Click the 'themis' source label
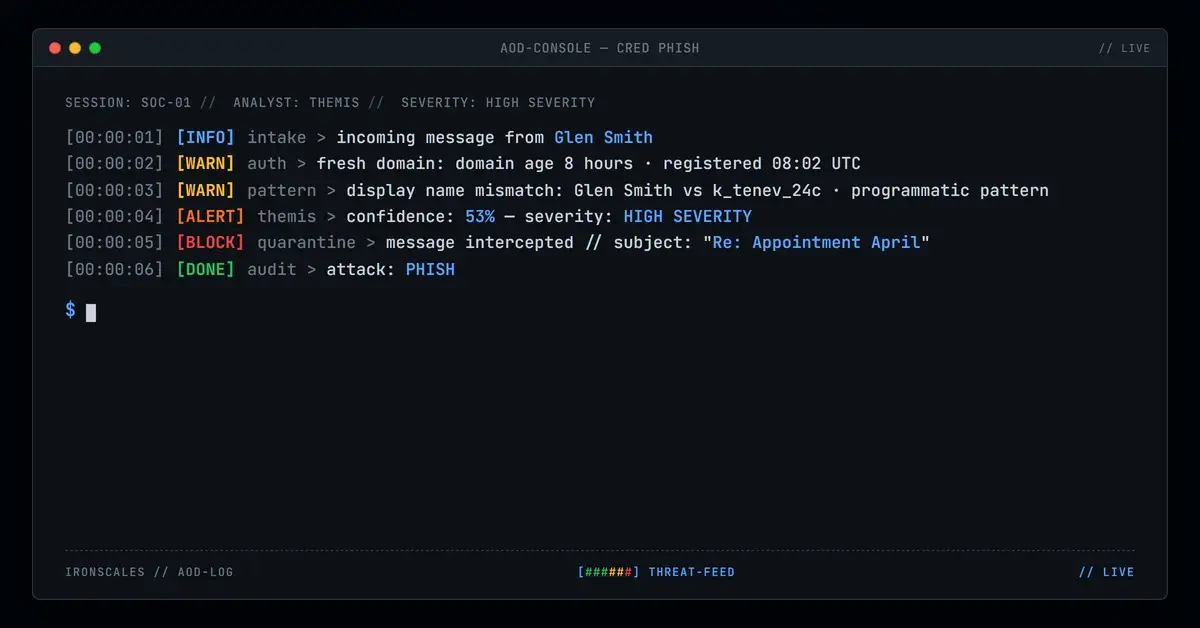This screenshot has height=628, width=1200. click(x=287, y=216)
